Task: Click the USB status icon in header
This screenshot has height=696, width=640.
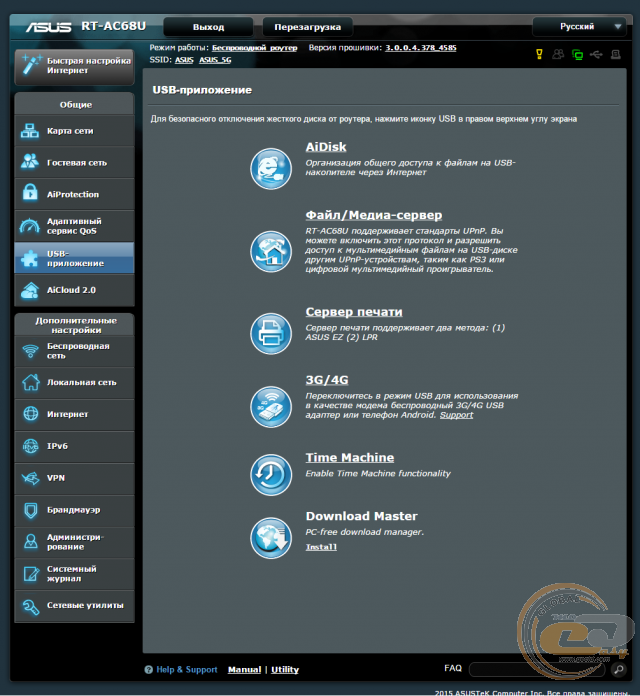Action: (x=596, y=54)
